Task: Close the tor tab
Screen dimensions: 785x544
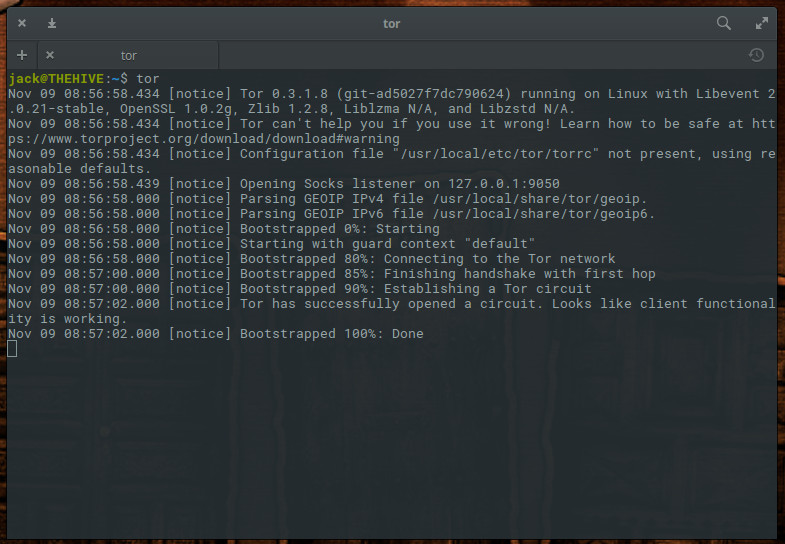Action: [50, 55]
